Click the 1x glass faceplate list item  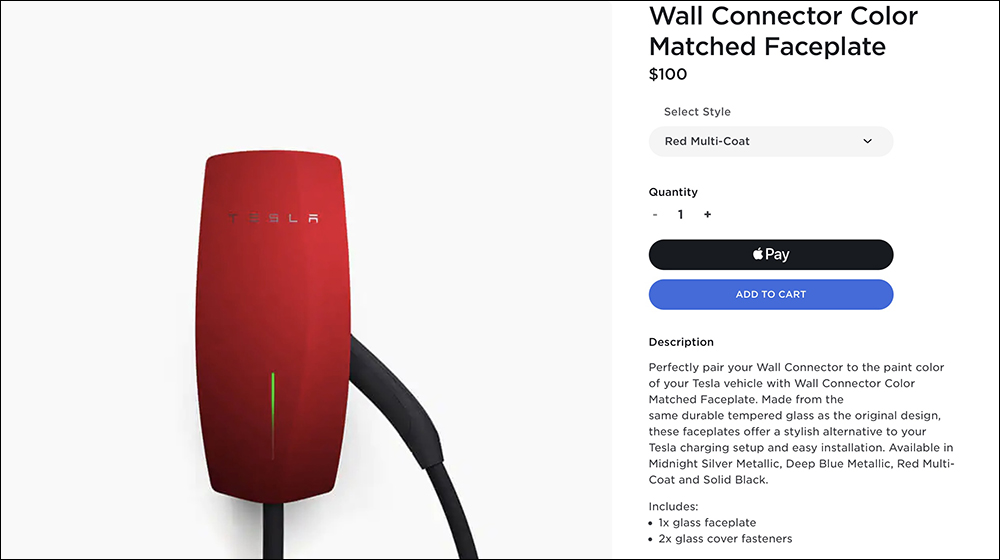click(707, 522)
